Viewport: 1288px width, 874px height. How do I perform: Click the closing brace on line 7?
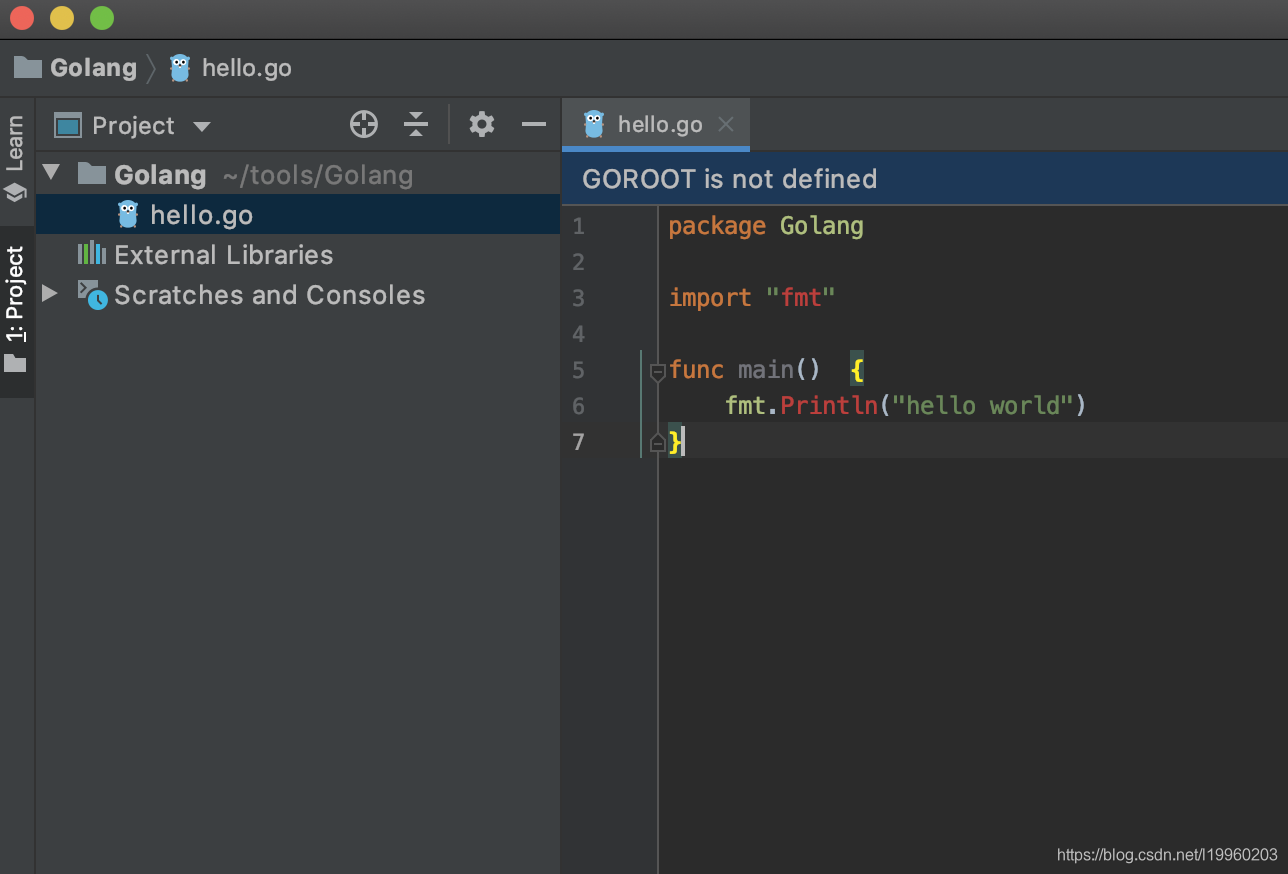click(x=675, y=441)
